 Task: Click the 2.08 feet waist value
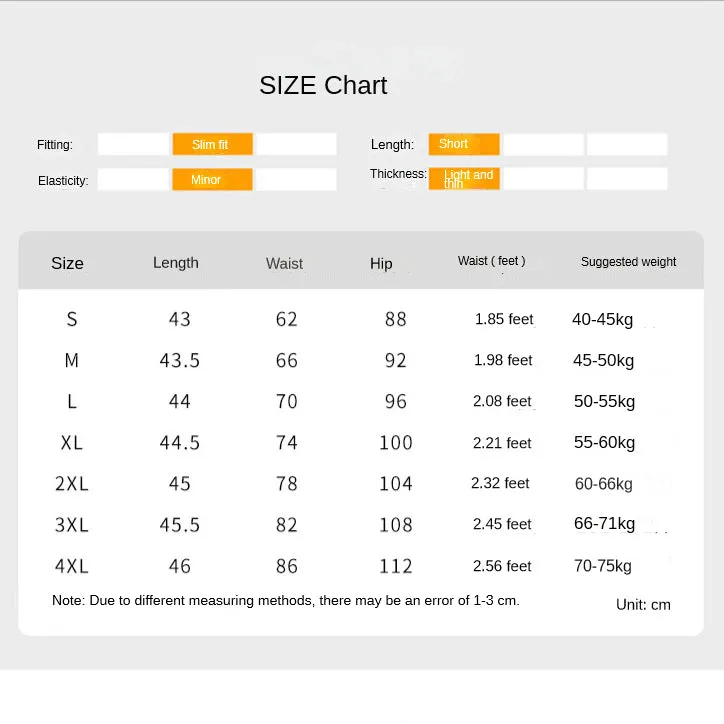[502, 401]
